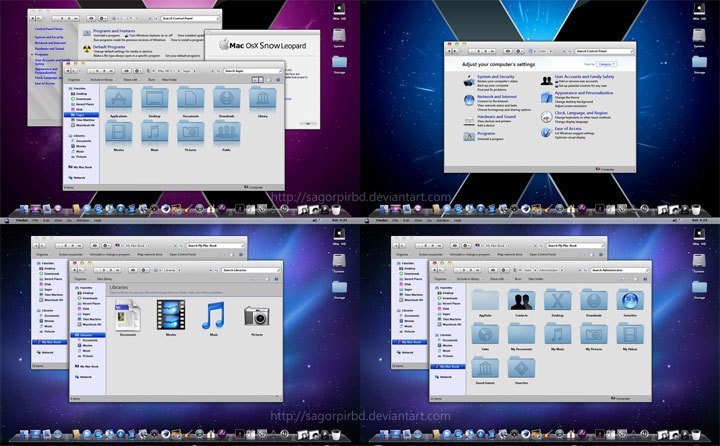Open Pictures camera icon in Libraries window

pos(257,316)
